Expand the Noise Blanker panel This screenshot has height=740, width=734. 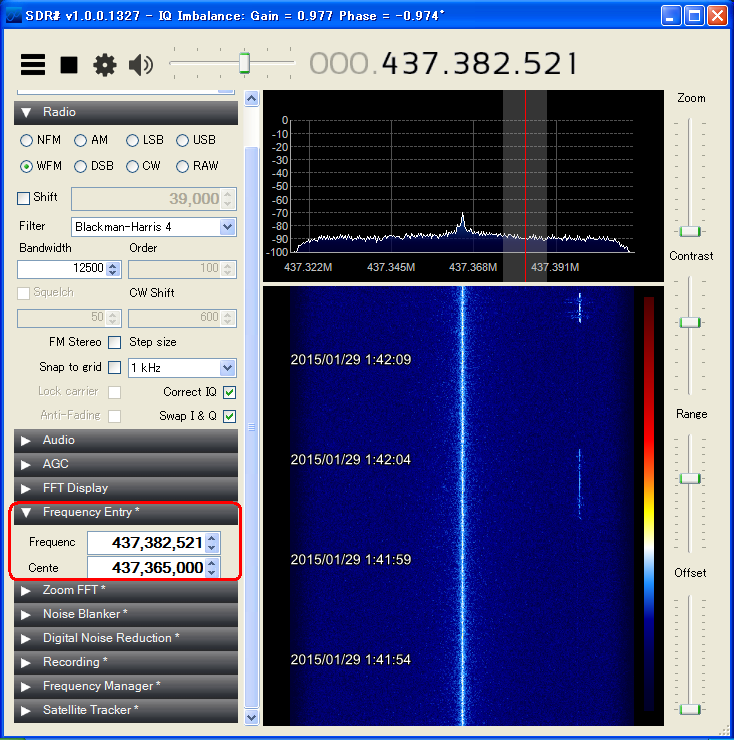click(126, 614)
